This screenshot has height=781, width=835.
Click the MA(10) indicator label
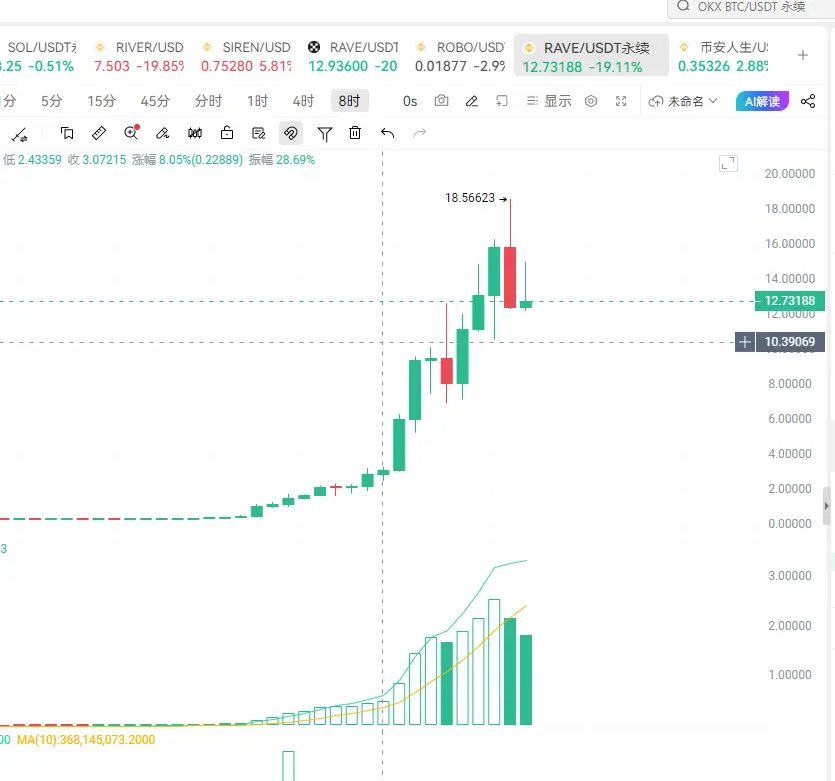[x=86, y=739]
